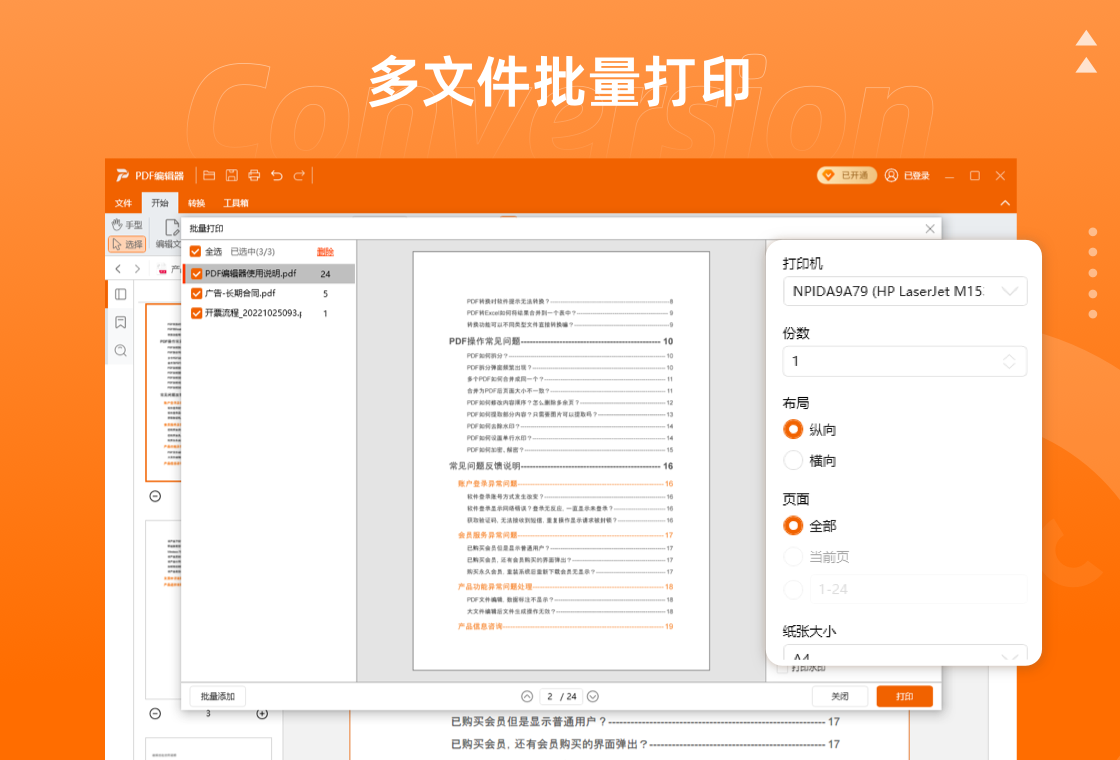Select the 横向 landscape layout radio
Viewport: 1120px width, 760px height.
click(793, 461)
